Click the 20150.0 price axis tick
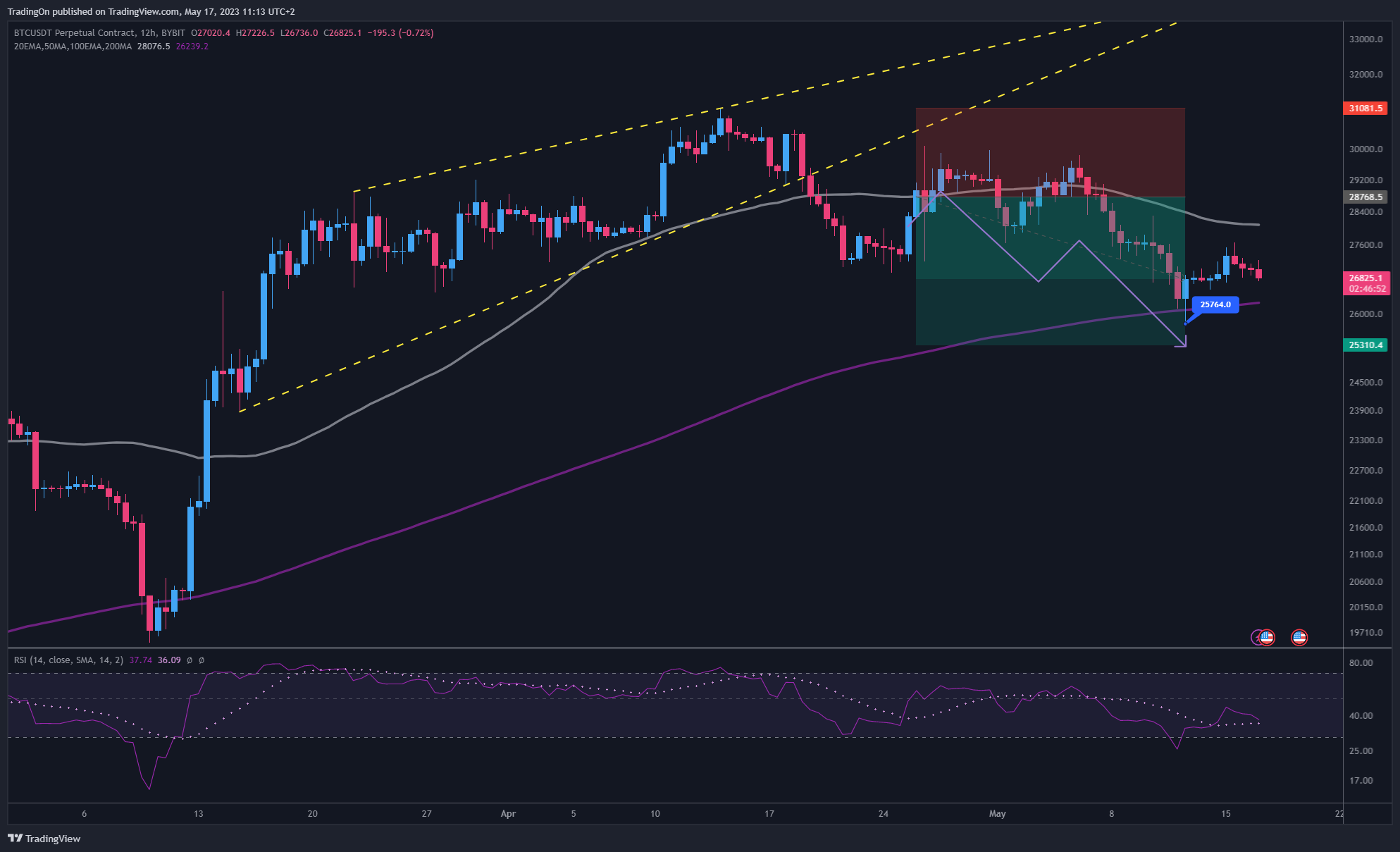The height and width of the screenshot is (852, 1400). click(x=1365, y=607)
